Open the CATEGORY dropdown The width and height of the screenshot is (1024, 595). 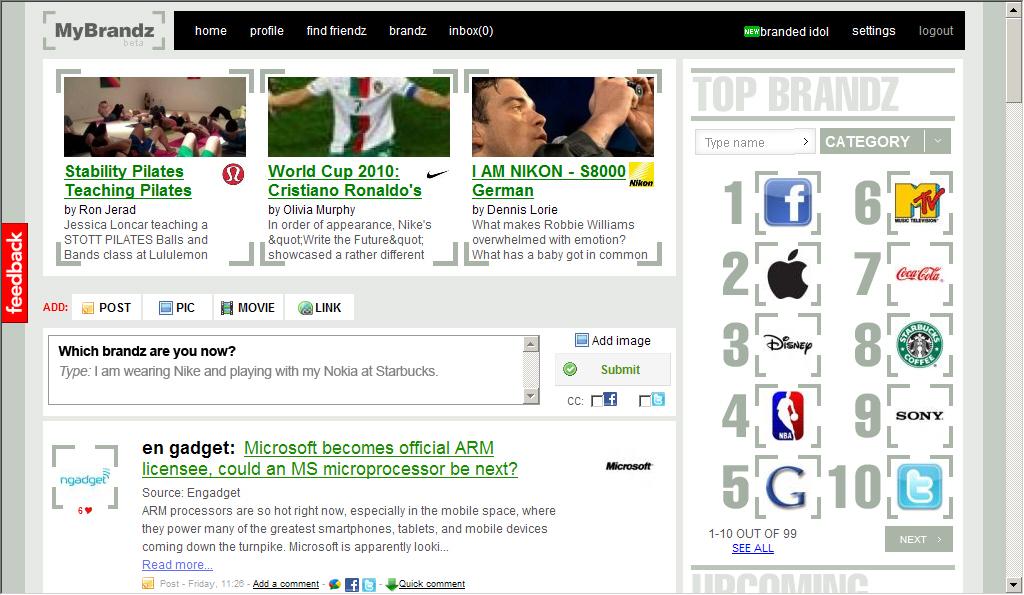885,141
